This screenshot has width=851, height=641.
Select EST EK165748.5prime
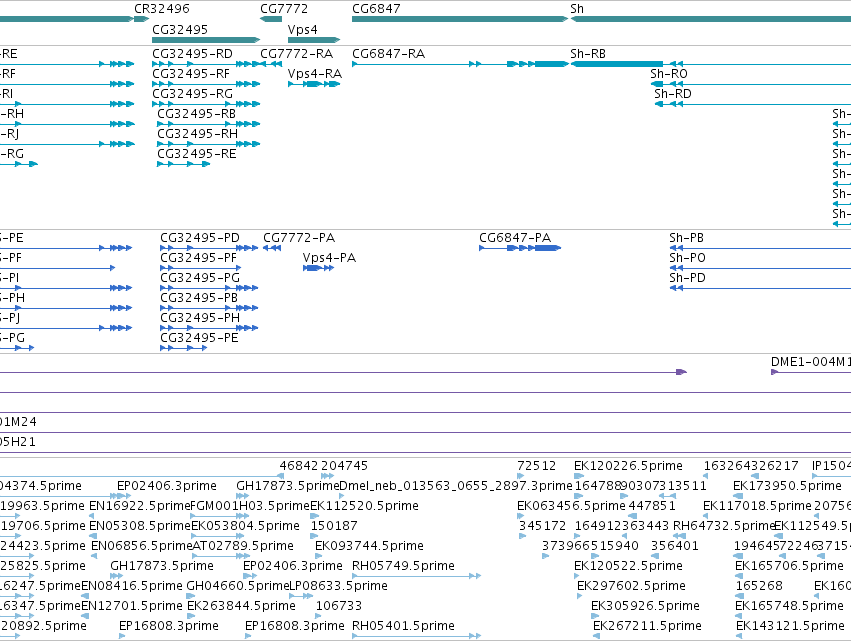pos(790,606)
